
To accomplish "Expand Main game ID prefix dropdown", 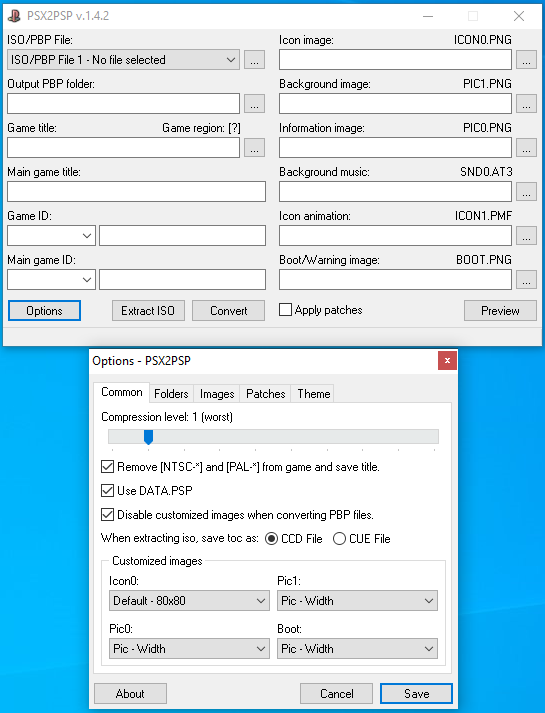I will 51,280.
